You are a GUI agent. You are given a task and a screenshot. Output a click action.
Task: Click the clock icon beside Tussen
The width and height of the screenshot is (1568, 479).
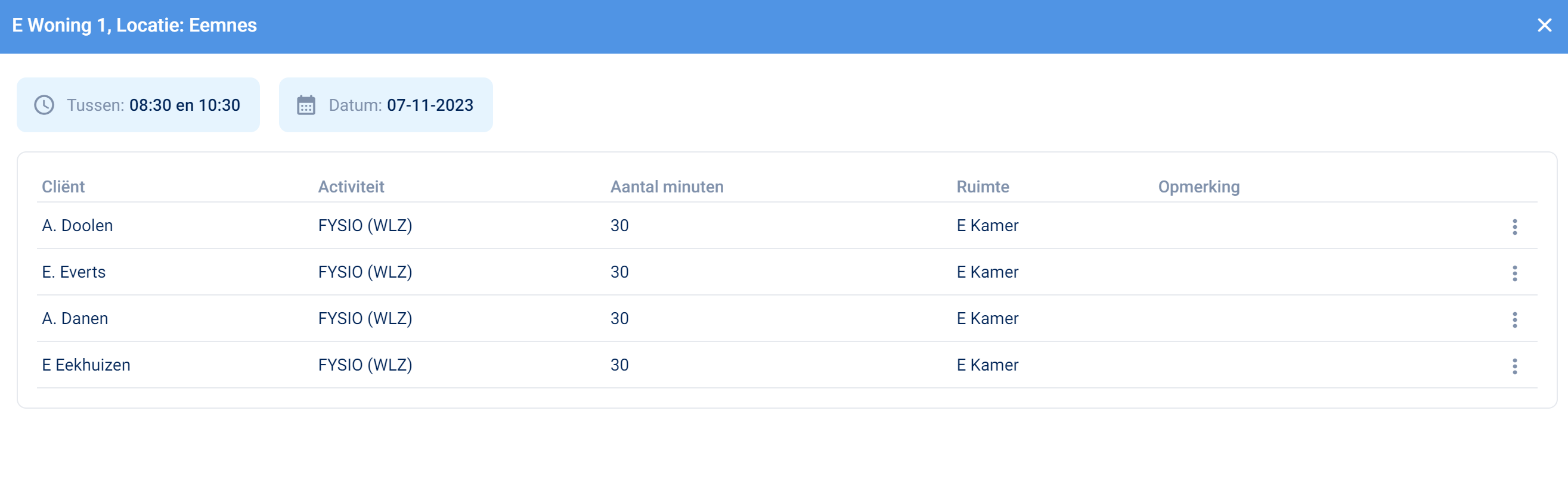pos(44,105)
